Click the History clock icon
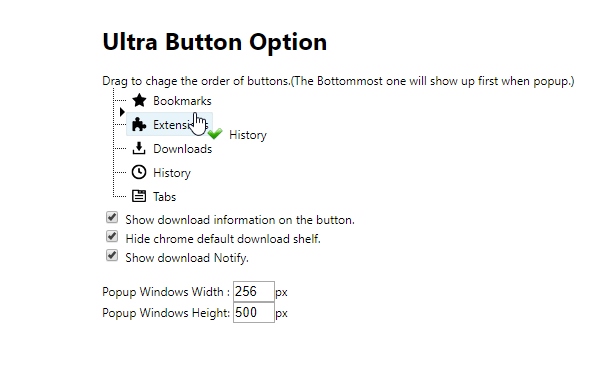The height and width of the screenshot is (370, 614). pyautogui.click(x=139, y=172)
